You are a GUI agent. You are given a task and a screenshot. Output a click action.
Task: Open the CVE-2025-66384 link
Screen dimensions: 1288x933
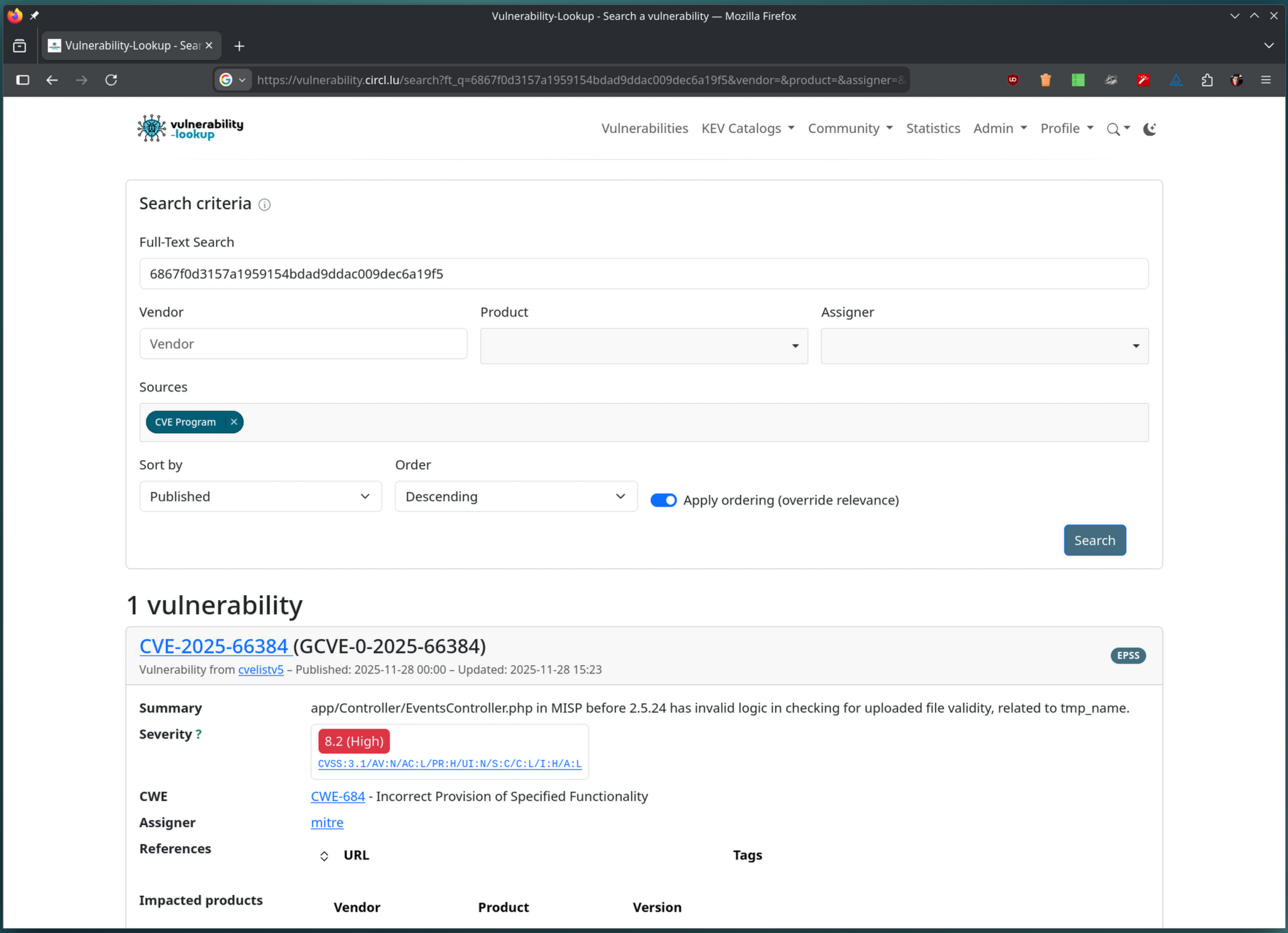click(x=213, y=646)
